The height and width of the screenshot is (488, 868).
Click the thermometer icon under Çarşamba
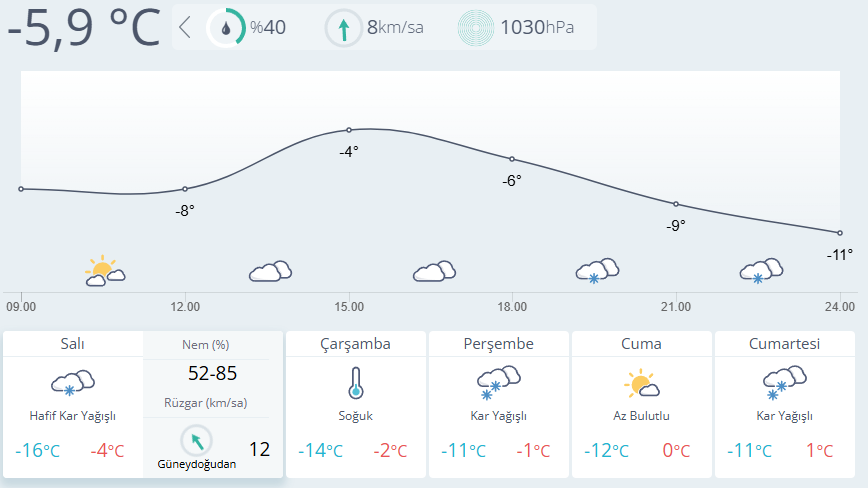coord(355,383)
